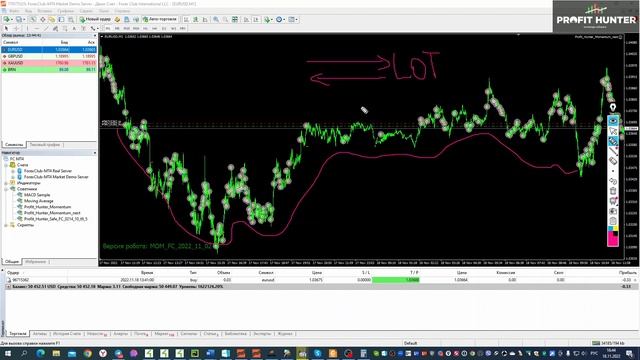Toggle the Navigator window toolbar icon
Screen dimensions: 640x360
click(52, 19)
